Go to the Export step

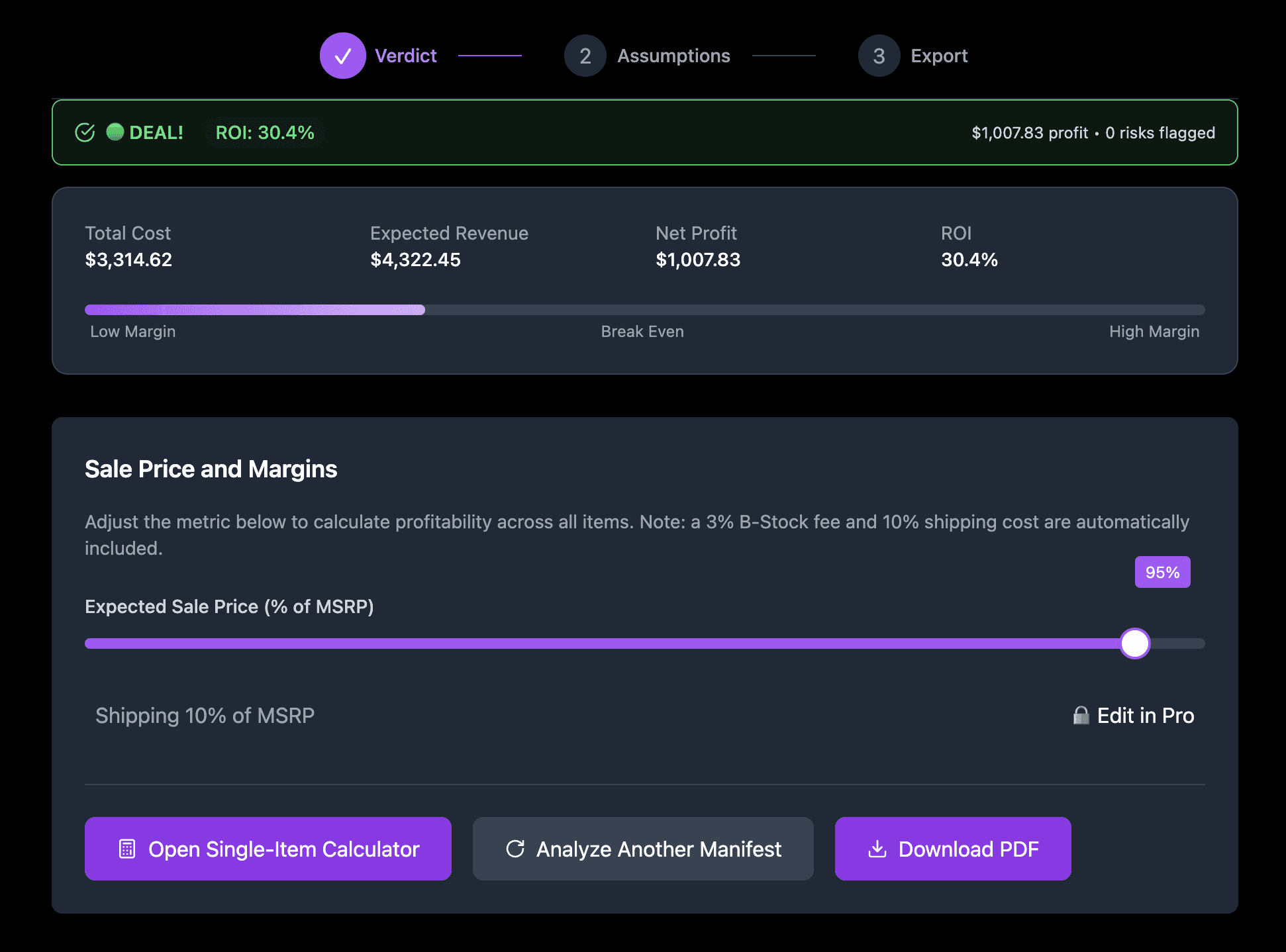click(x=939, y=56)
